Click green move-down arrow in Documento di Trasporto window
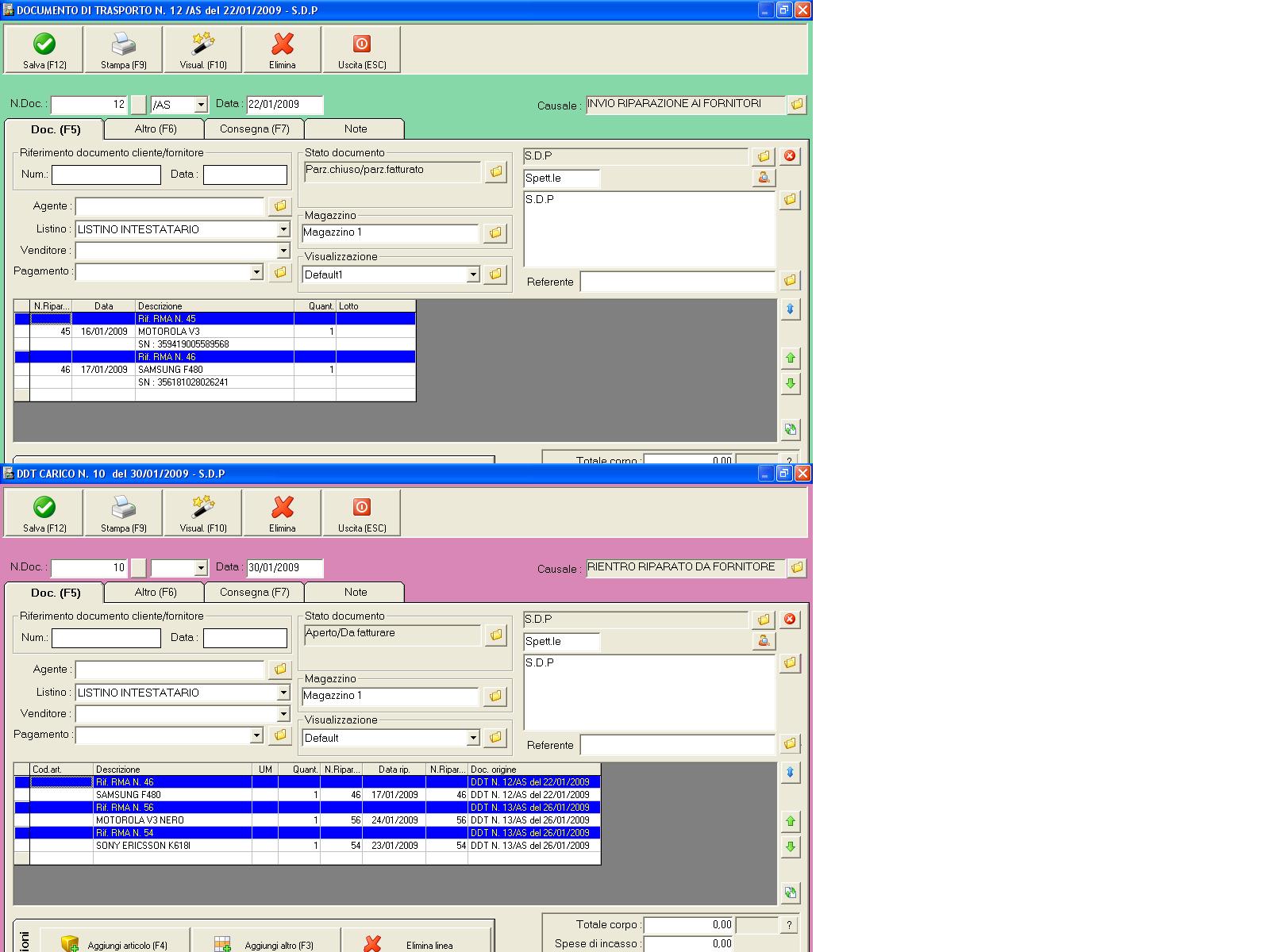The image size is (1270, 952). coord(790,383)
